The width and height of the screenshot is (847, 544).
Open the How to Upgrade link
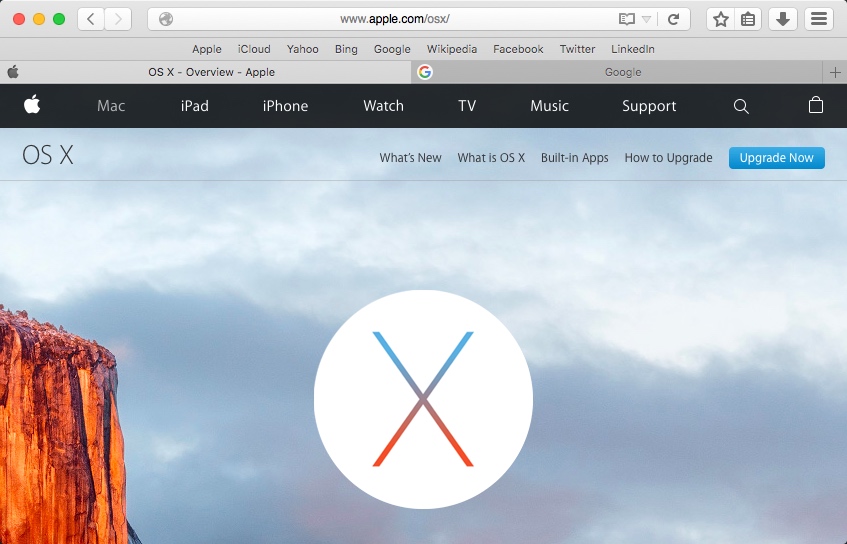[x=668, y=158]
